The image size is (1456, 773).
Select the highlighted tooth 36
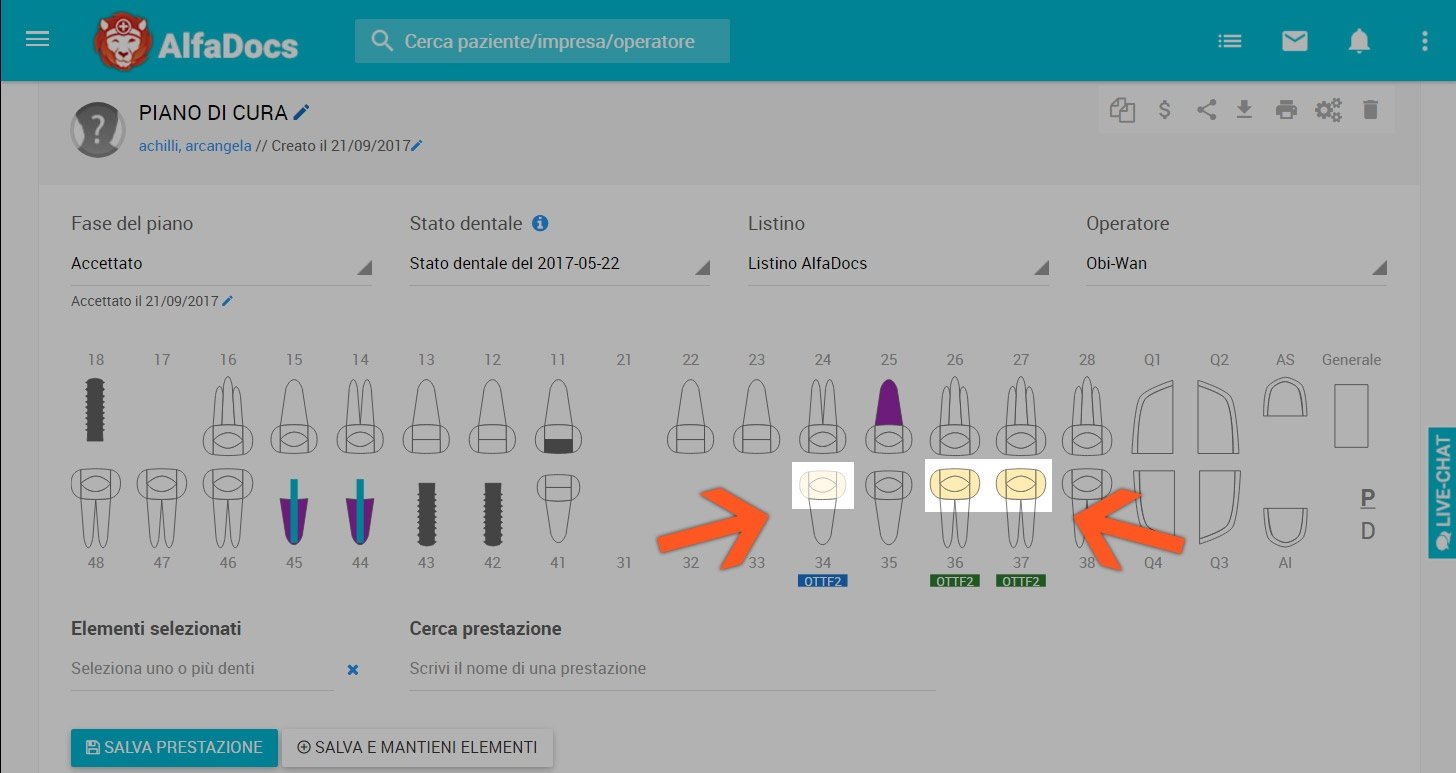[x=955, y=485]
